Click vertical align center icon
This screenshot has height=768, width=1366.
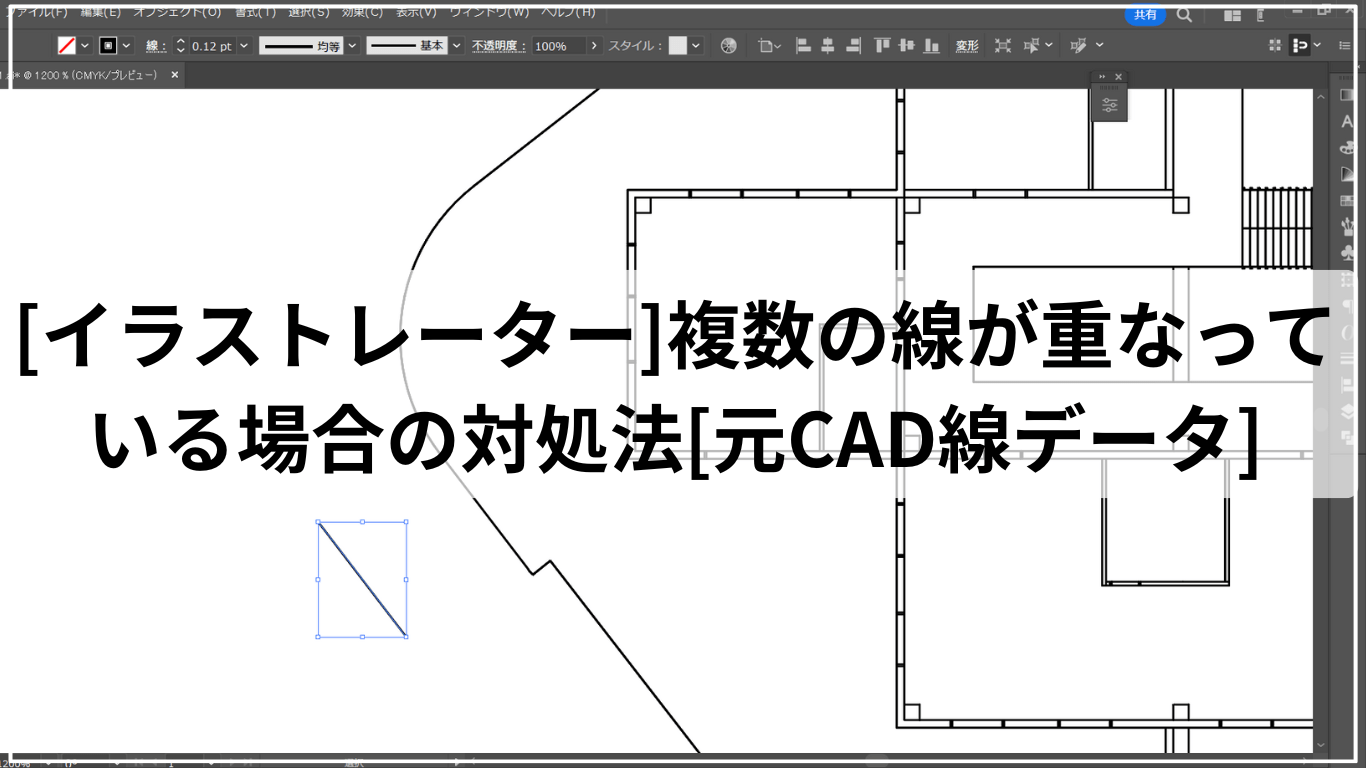pos(907,45)
